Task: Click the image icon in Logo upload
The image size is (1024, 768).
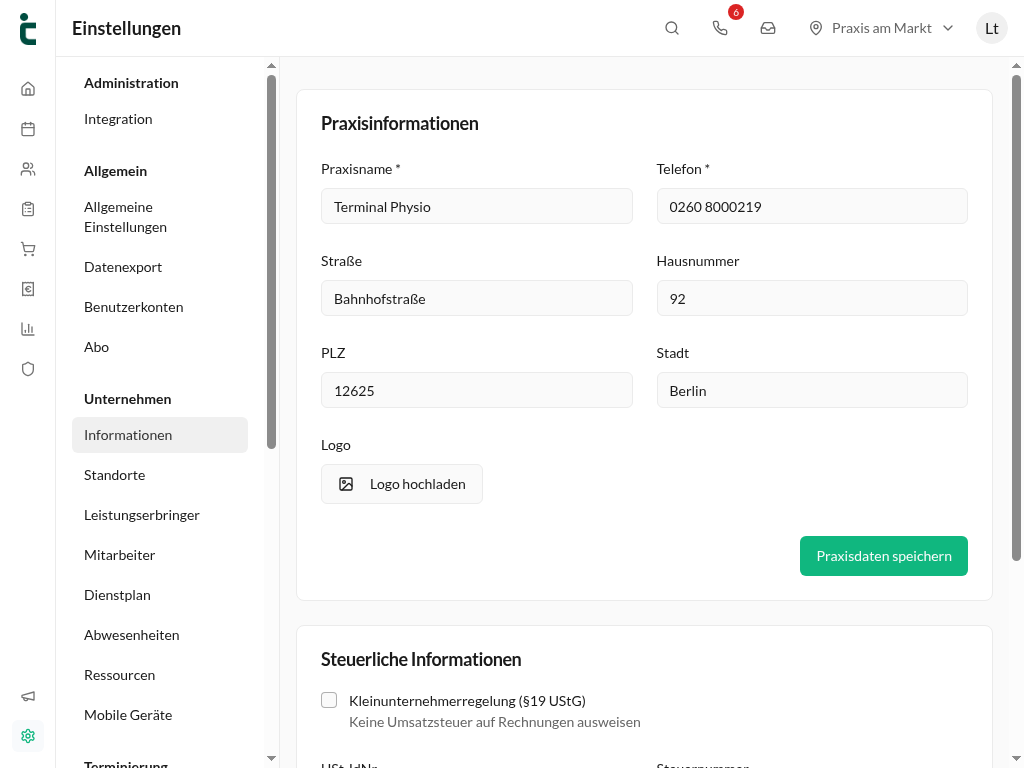Action: 346,484
